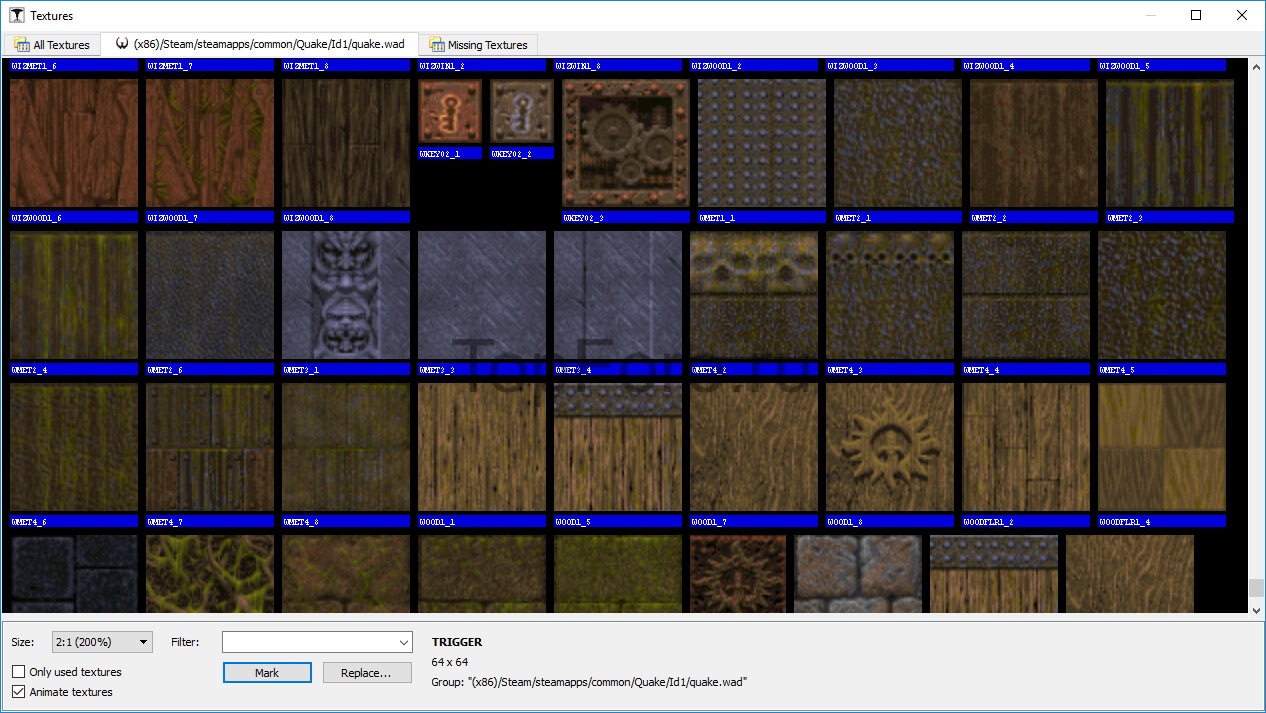This screenshot has width=1266, height=713.
Task: Click into the Filter text field
Action: tap(309, 642)
